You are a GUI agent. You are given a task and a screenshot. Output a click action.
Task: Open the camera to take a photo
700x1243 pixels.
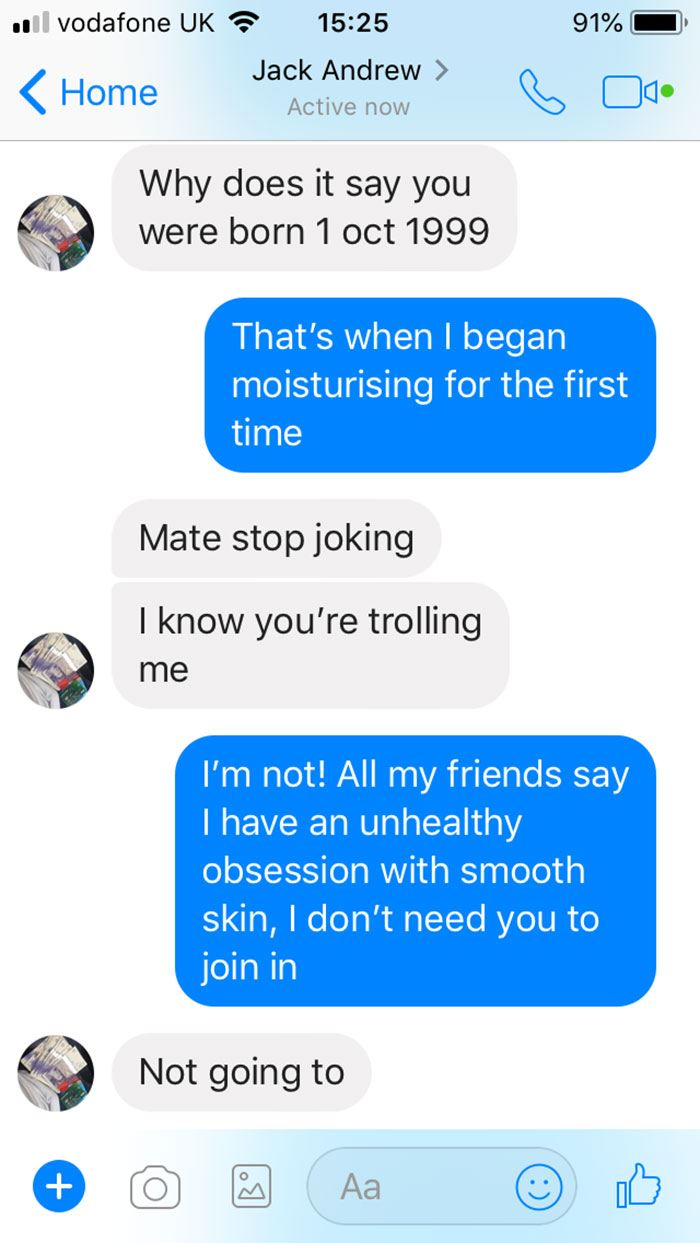point(155,1187)
